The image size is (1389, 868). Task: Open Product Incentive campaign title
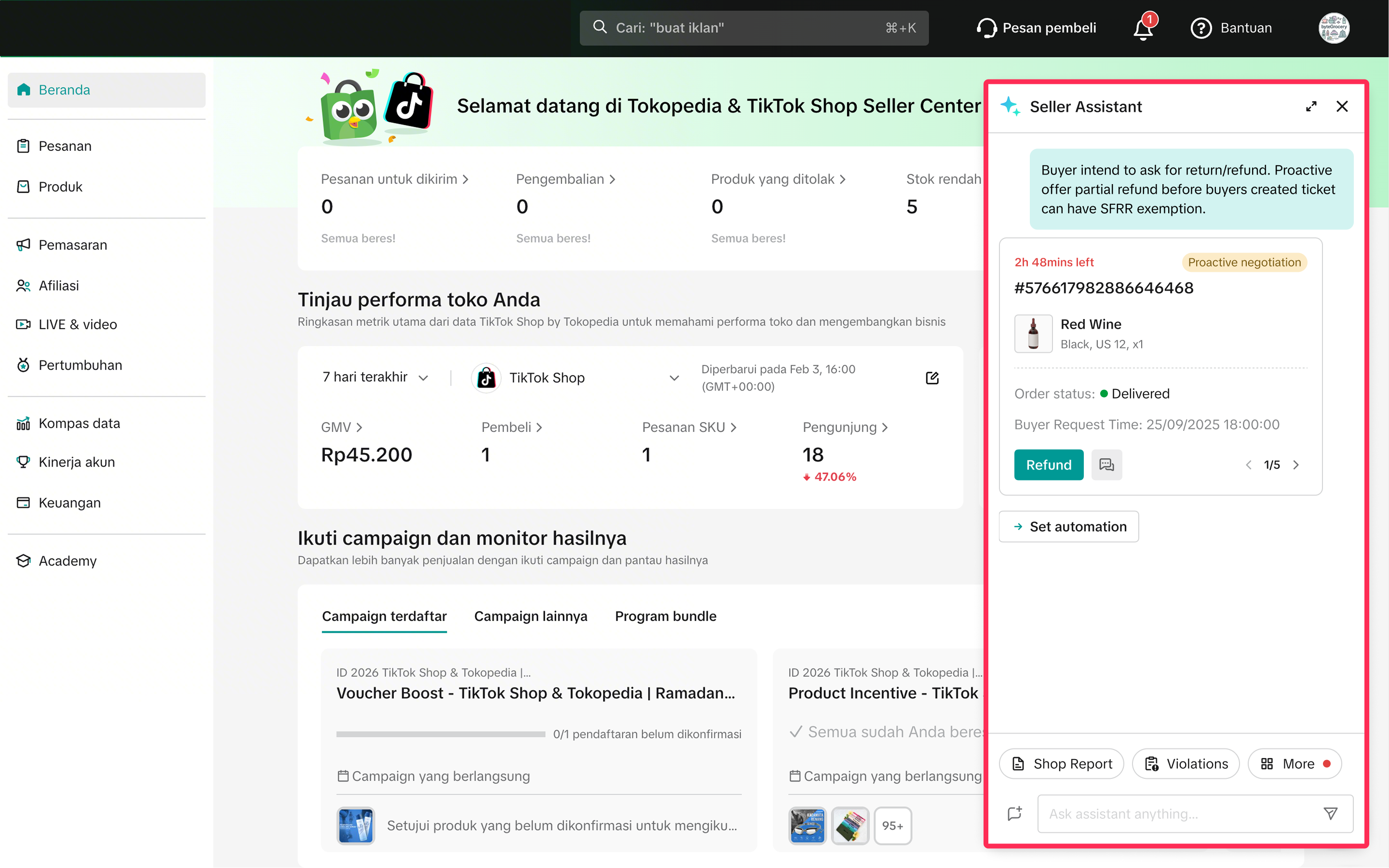[x=885, y=693]
